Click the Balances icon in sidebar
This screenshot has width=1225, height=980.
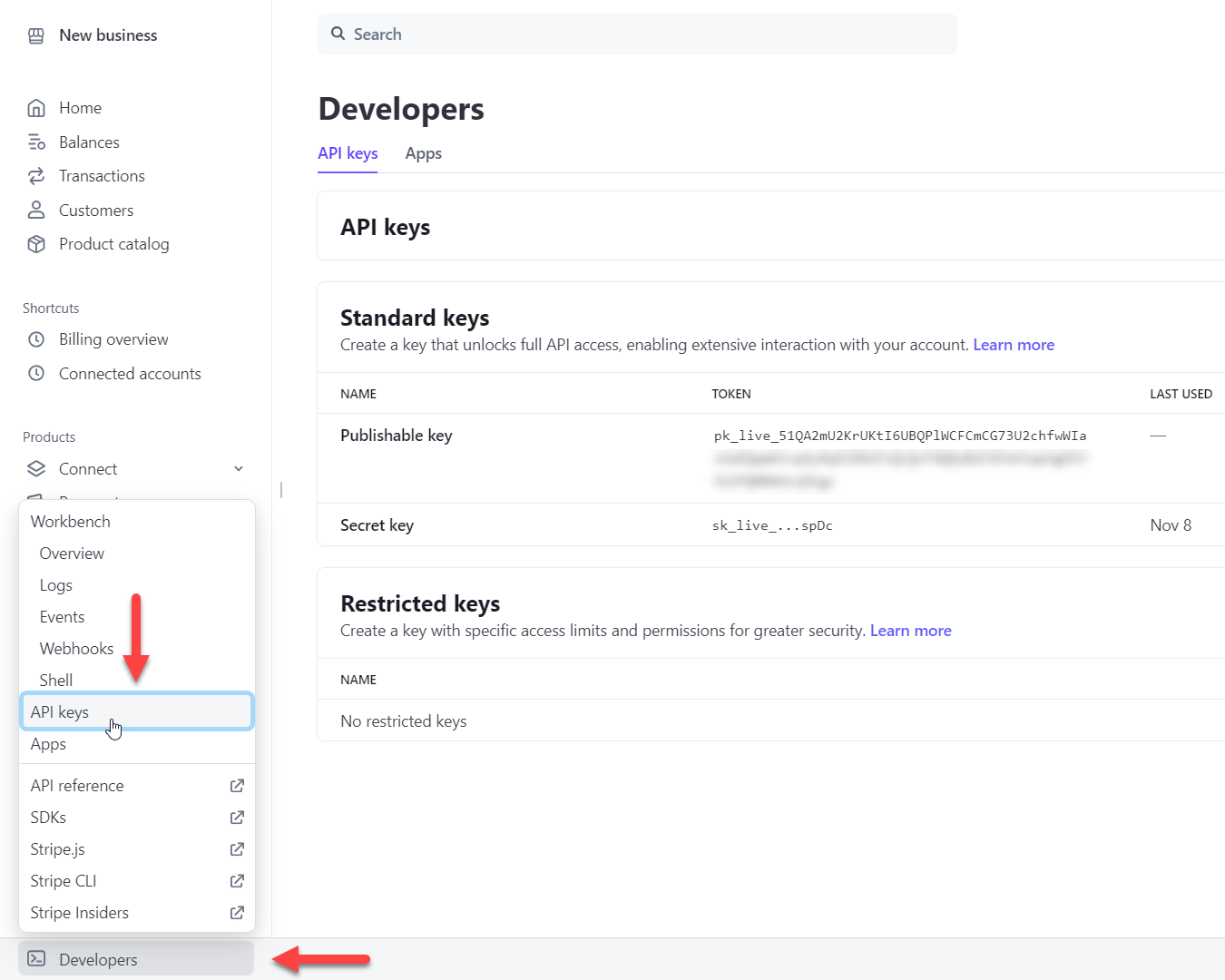point(36,142)
